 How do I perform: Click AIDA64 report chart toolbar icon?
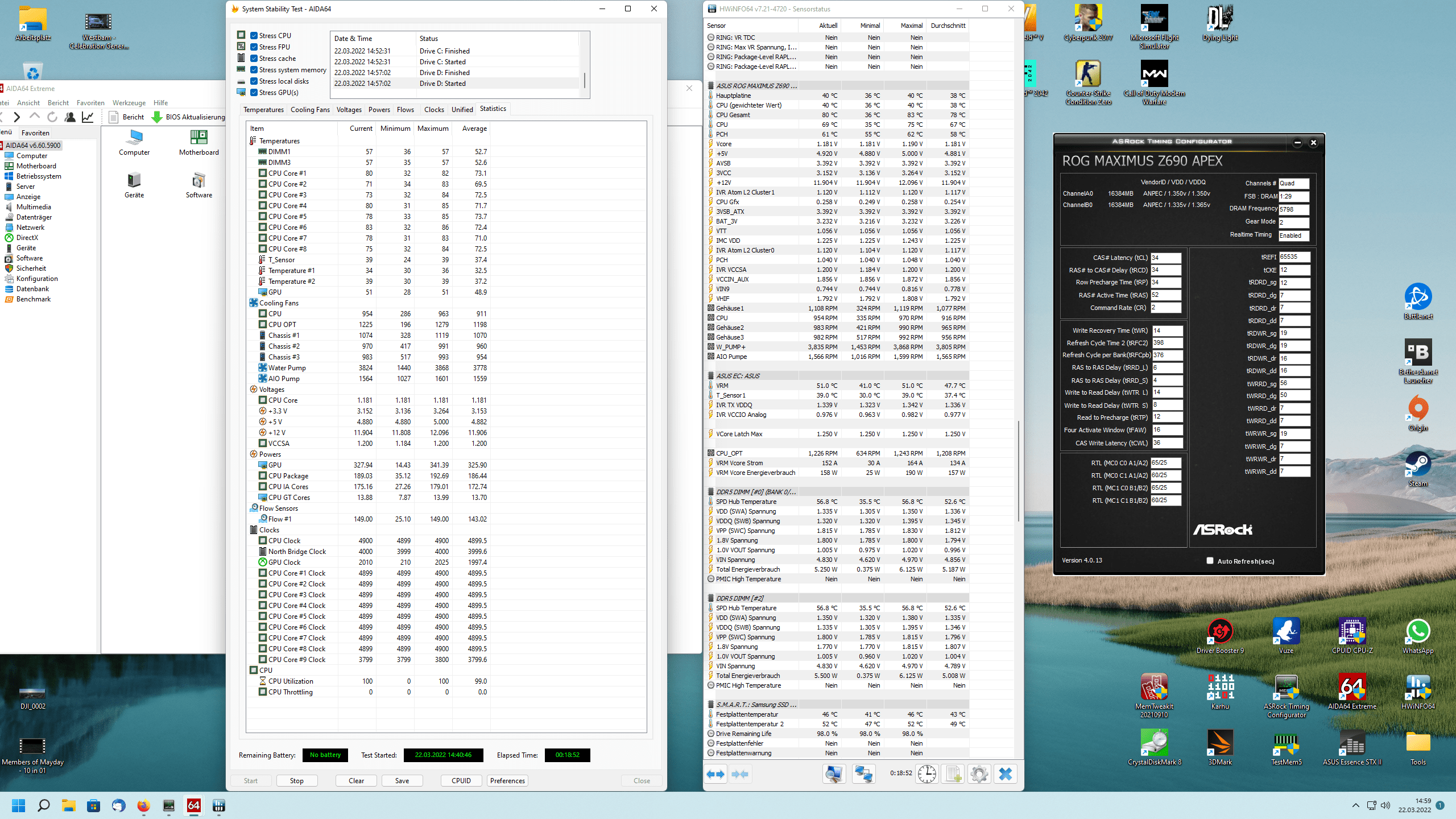[x=88, y=117]
